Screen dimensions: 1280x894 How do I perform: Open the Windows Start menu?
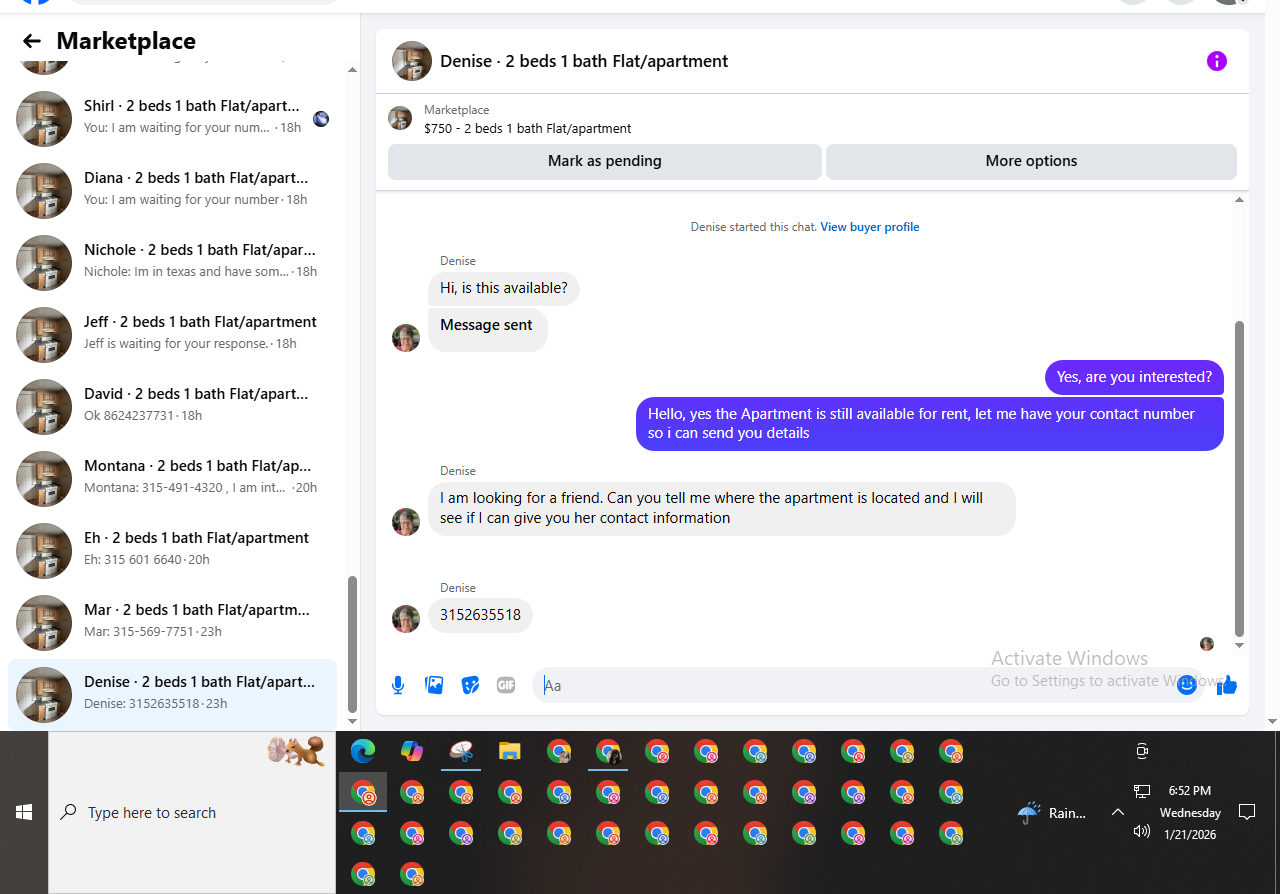(x=24, y=812)
